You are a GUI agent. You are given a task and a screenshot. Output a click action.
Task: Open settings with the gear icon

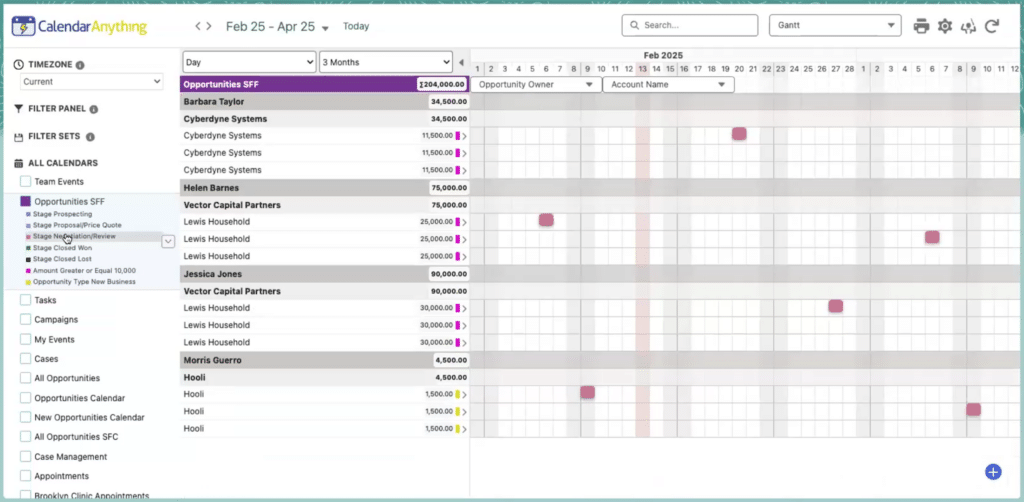click(945, 26)
